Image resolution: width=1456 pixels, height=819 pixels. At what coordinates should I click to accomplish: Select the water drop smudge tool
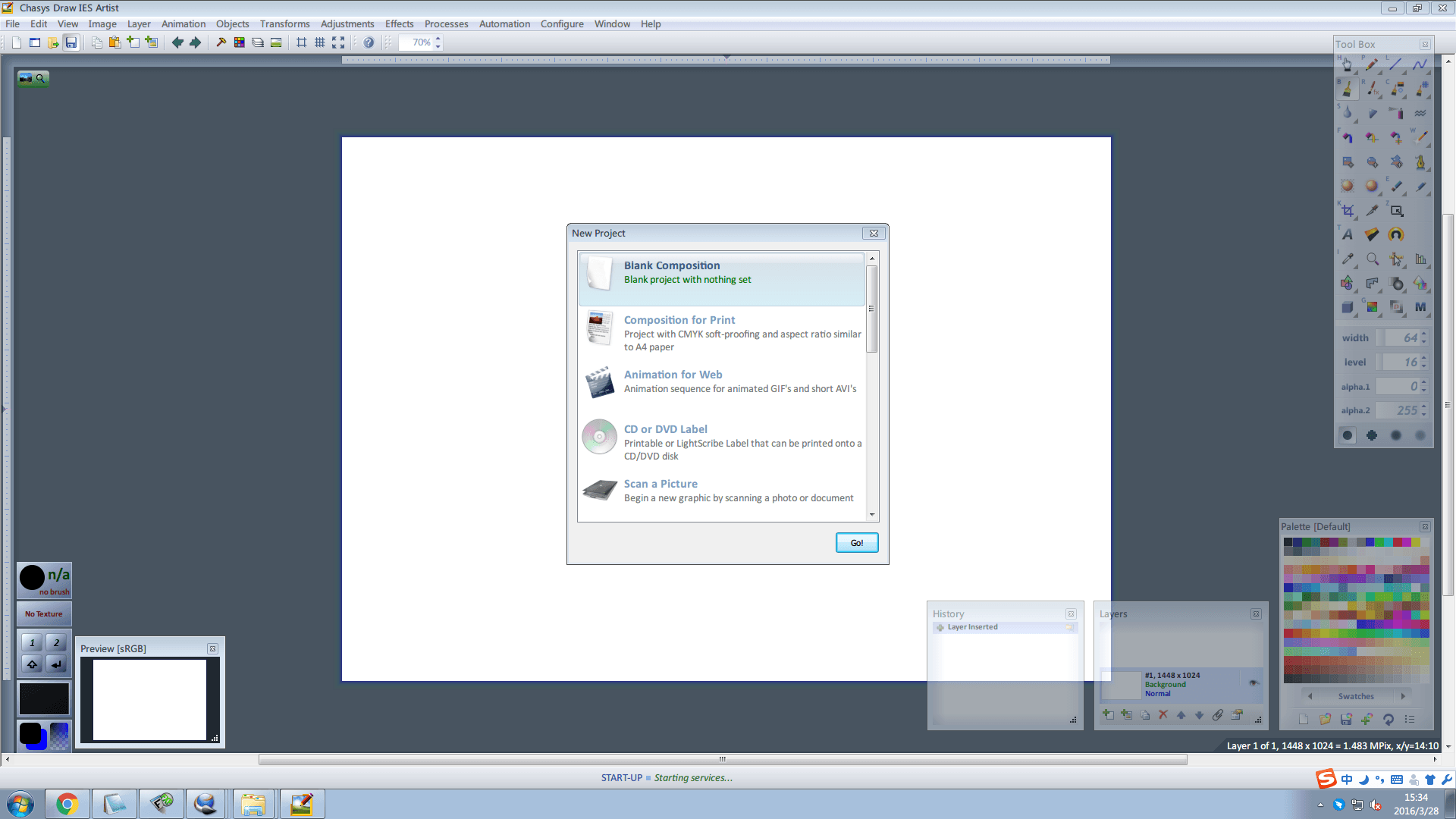[1348, 114]
